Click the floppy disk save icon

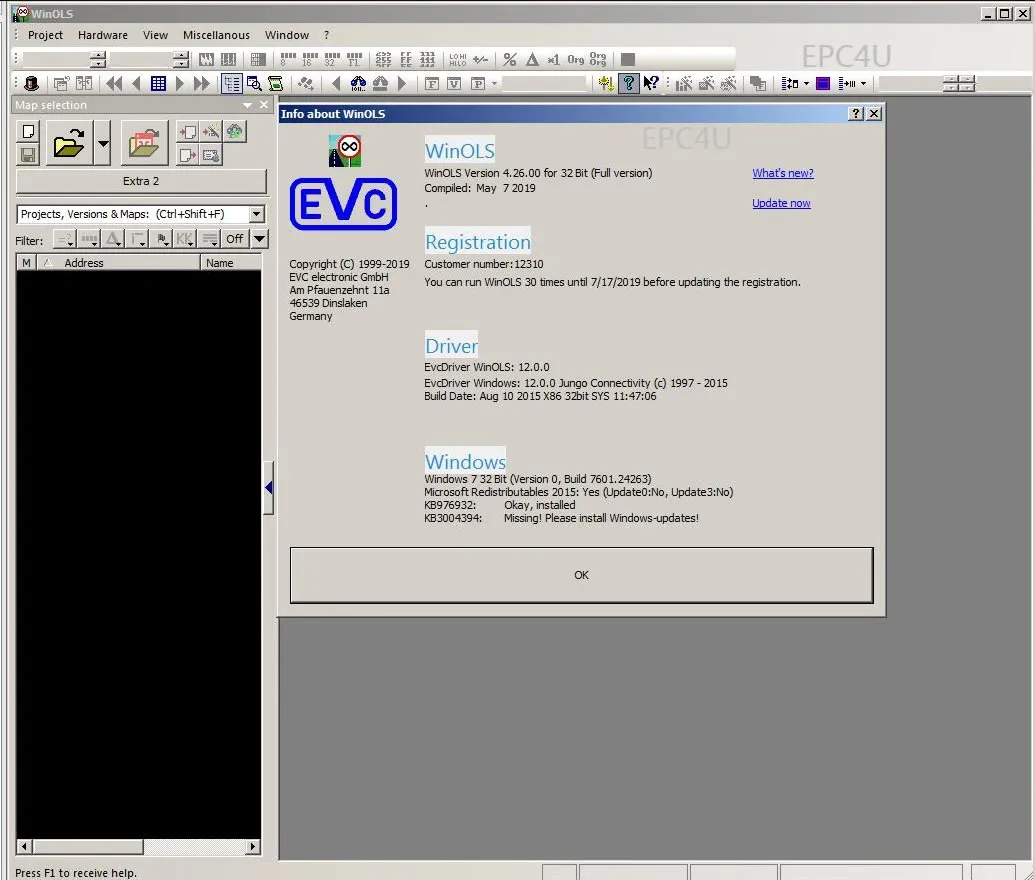coord(28,155)
